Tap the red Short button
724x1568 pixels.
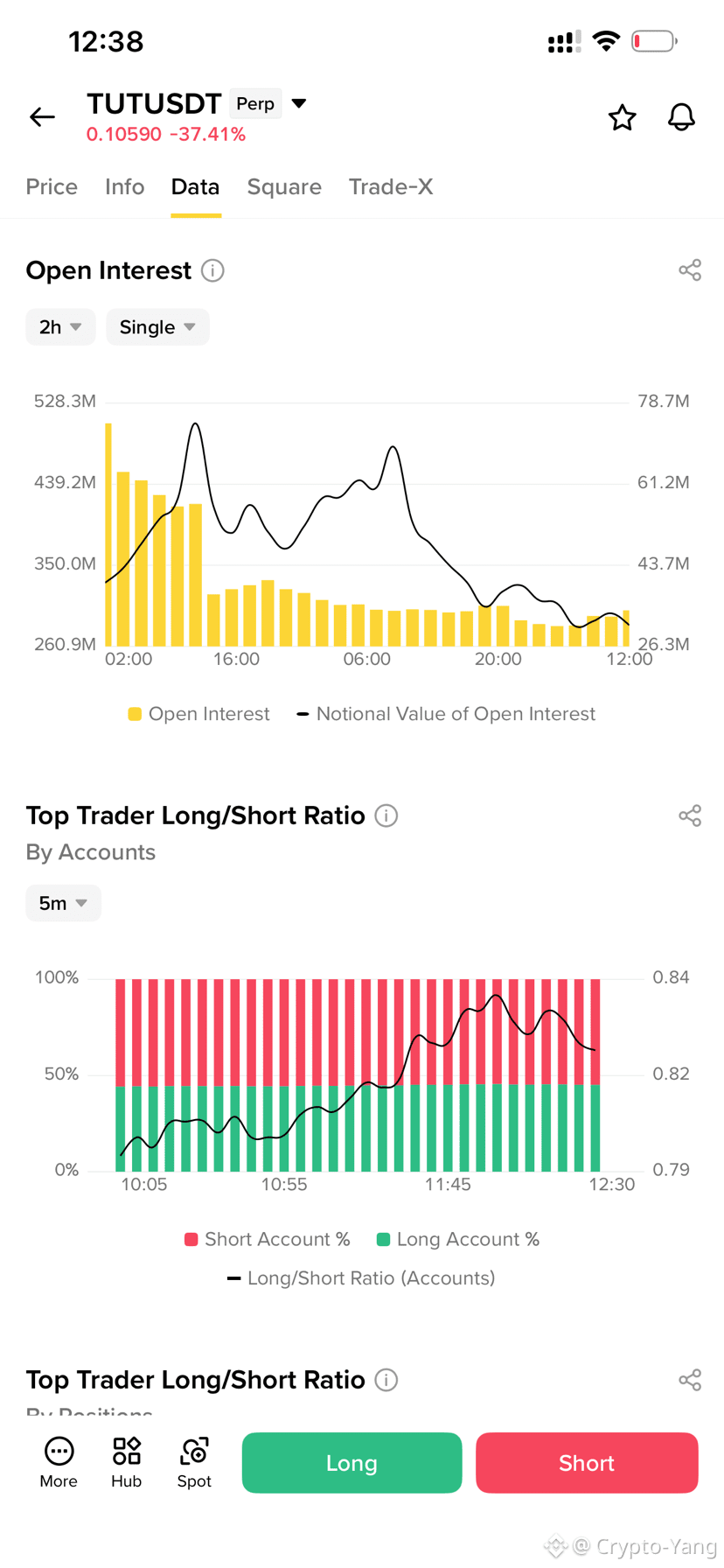pos(587,1462)
